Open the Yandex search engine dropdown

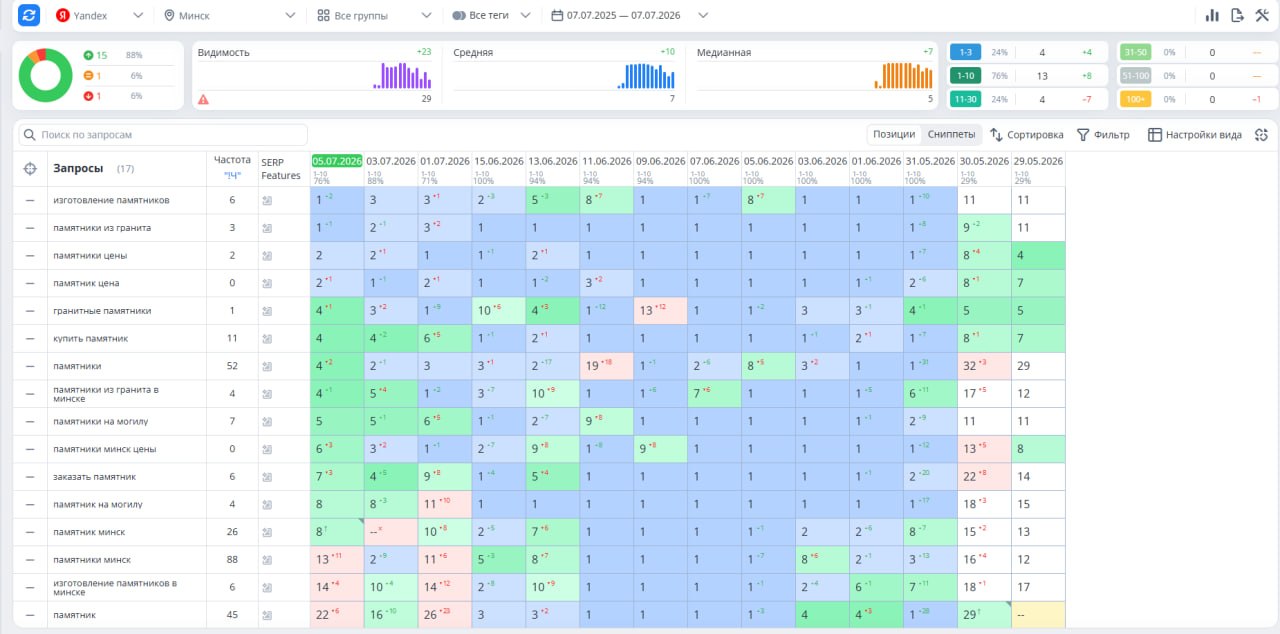(x=99, y=16)
